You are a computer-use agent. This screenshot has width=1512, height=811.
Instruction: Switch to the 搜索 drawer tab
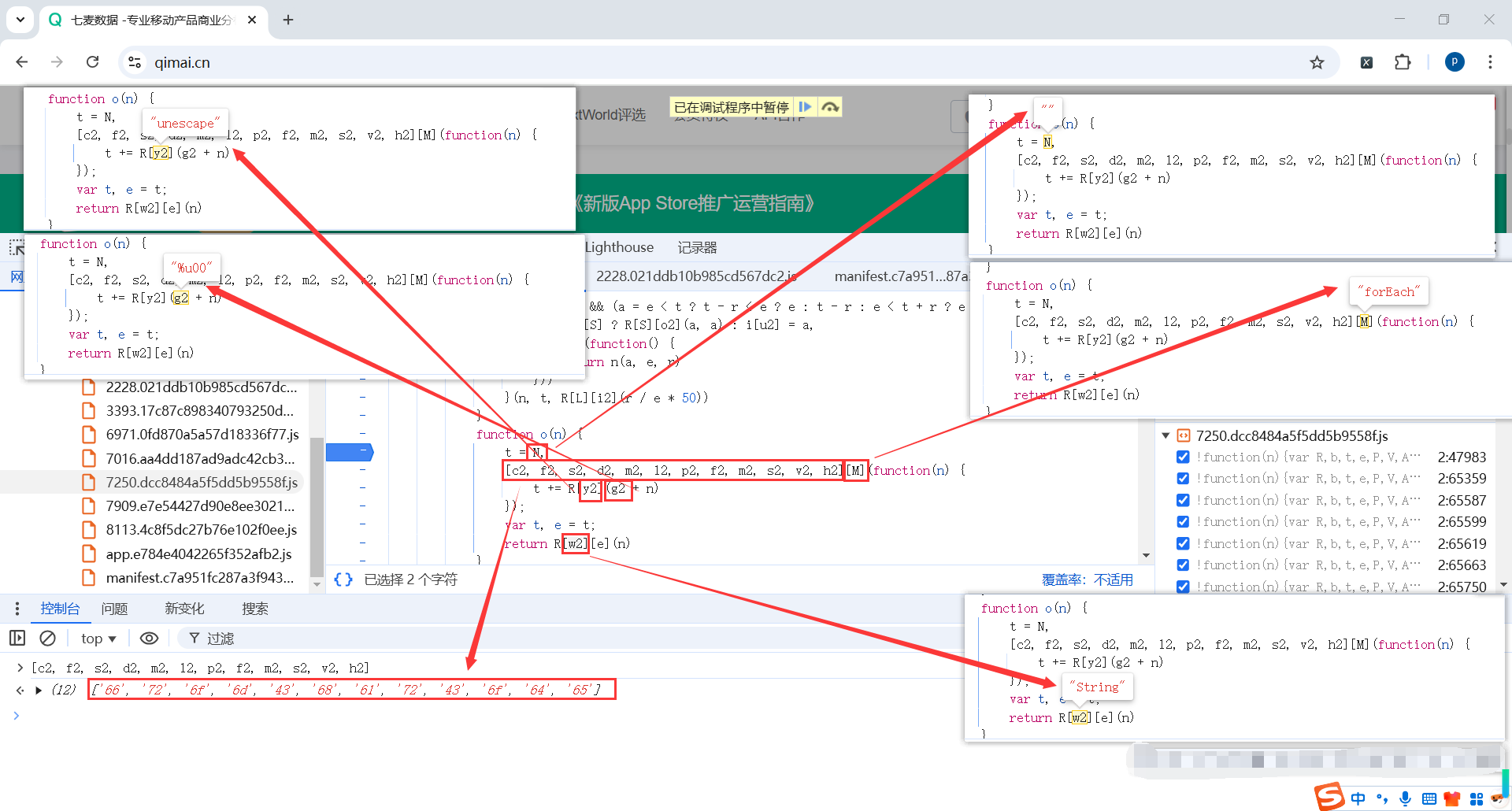click(x=255, y=609)
